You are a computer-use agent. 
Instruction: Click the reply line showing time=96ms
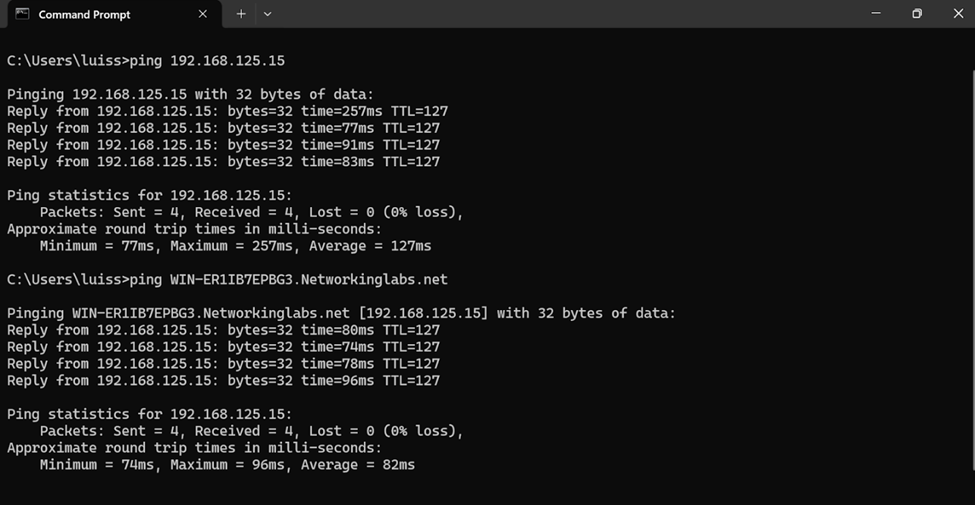(223, 381)
